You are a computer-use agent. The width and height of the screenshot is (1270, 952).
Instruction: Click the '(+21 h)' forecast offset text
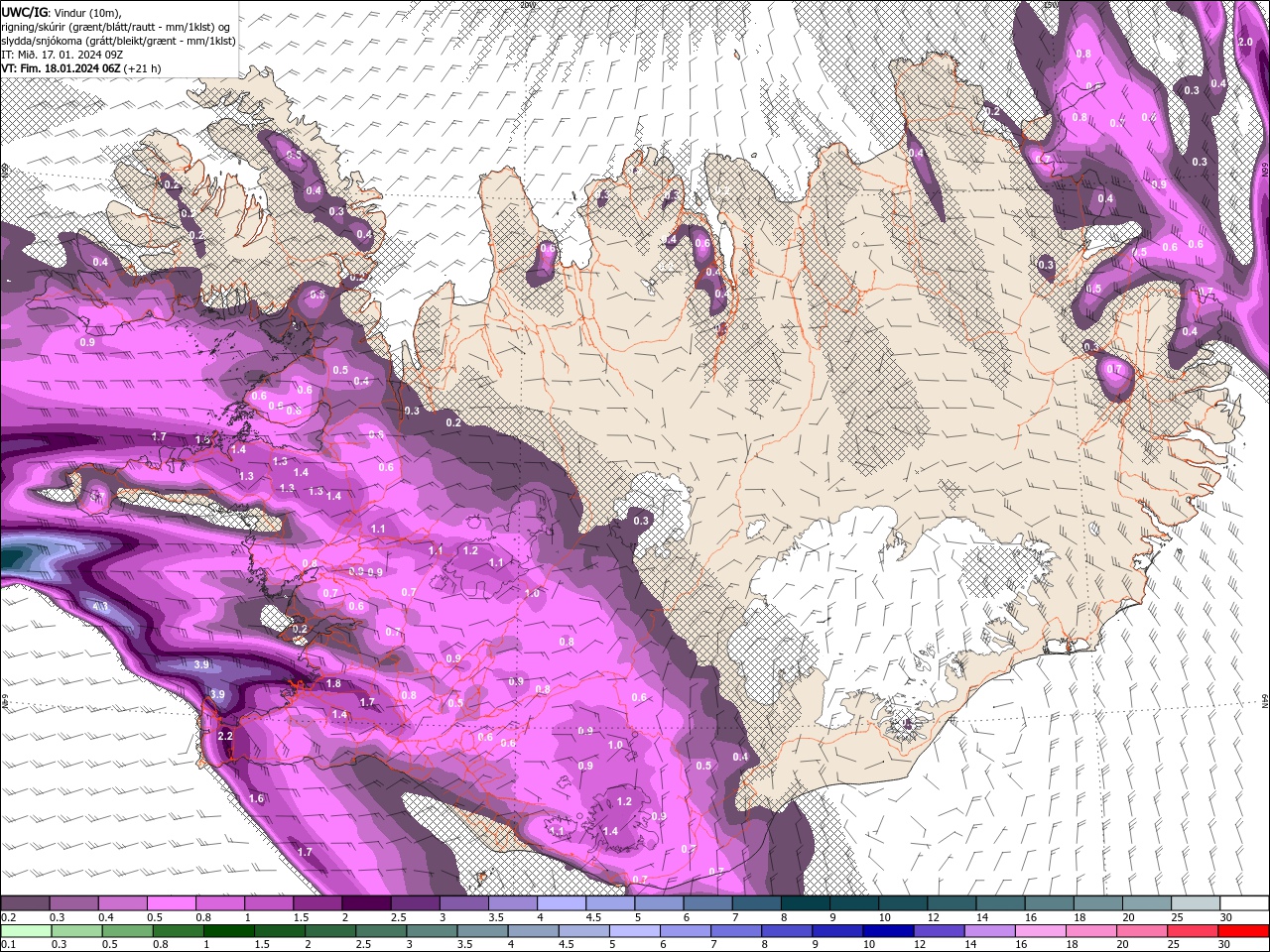[143, 68]
